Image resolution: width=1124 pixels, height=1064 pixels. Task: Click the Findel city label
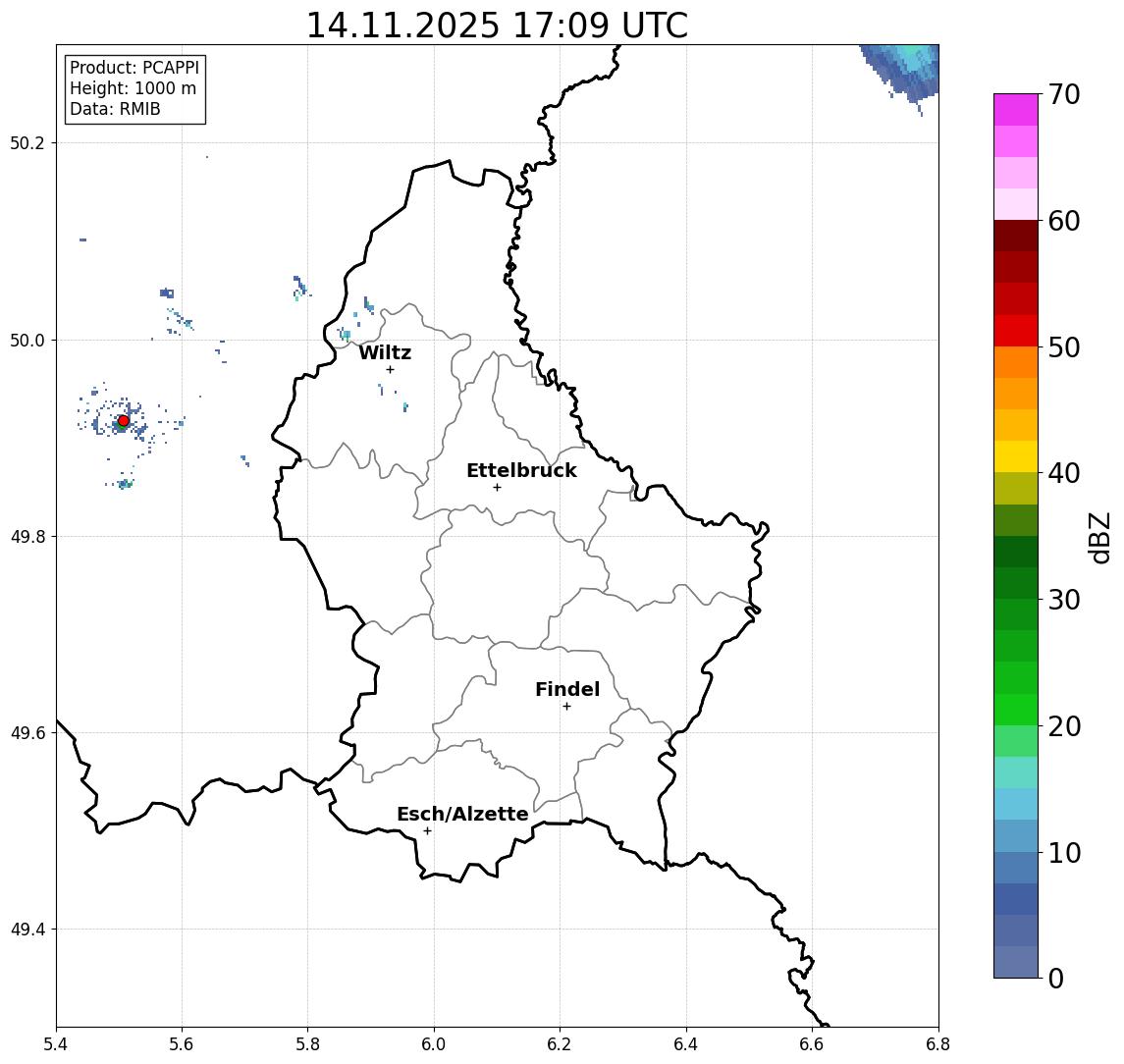point(567,689)
